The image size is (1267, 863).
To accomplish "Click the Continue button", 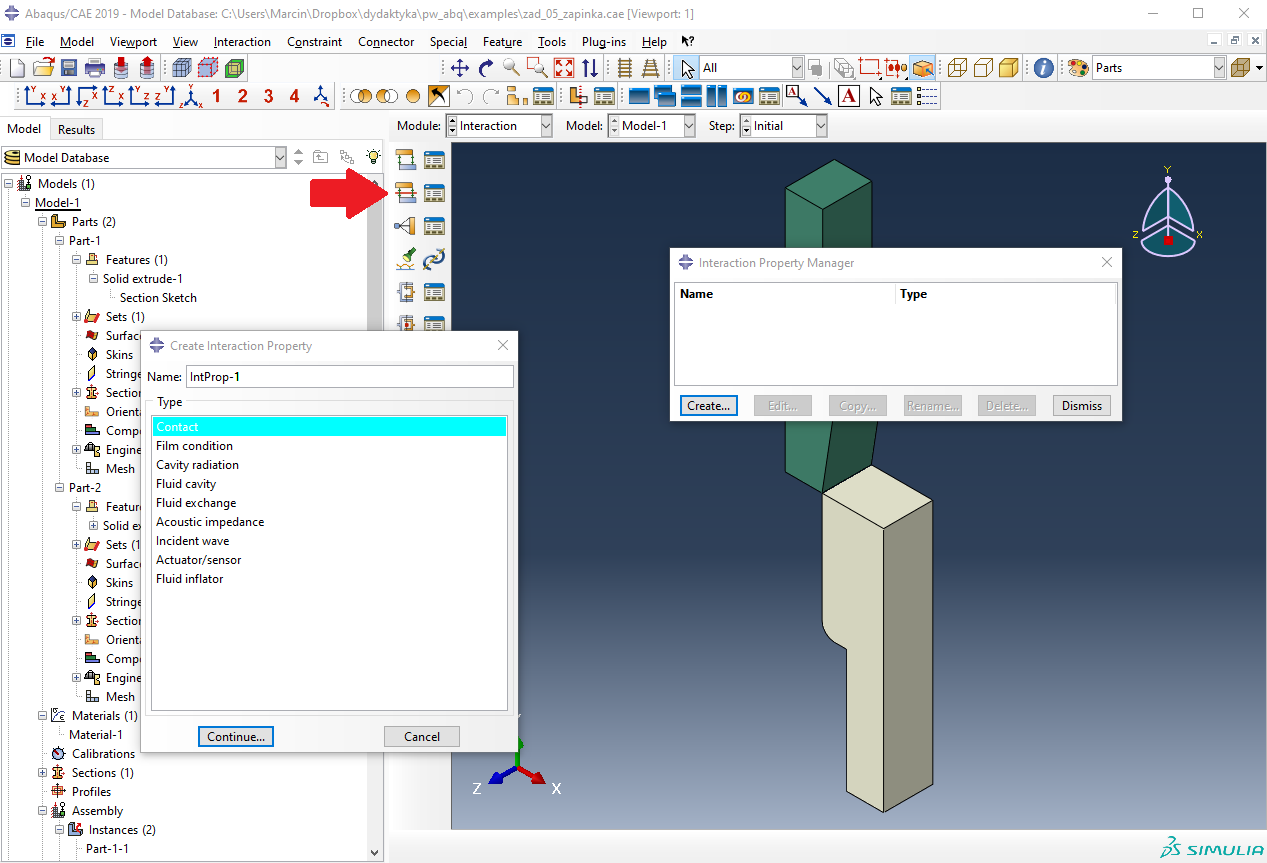I will [235, 736].
